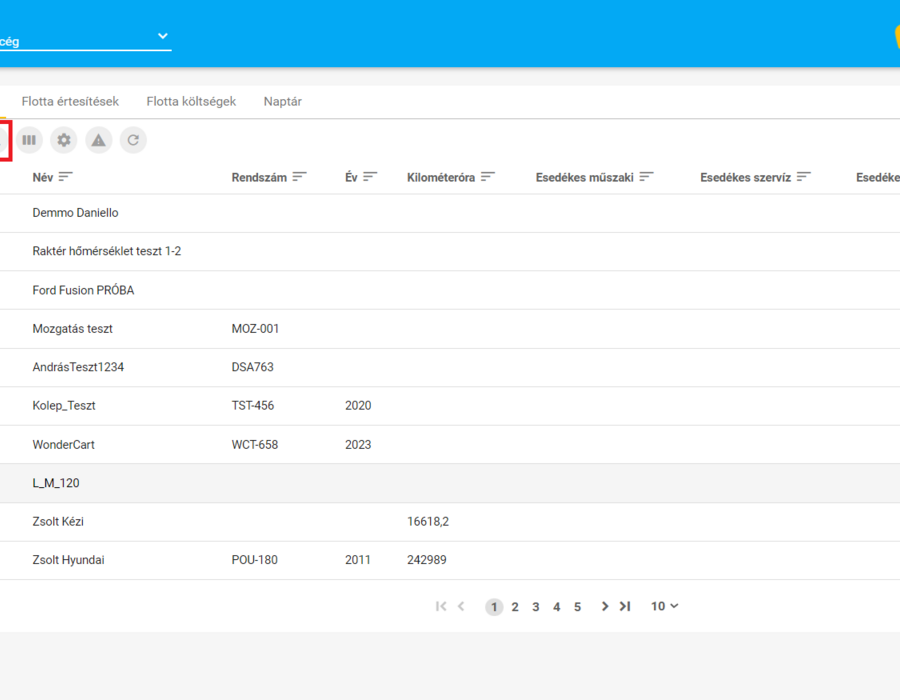Go to page 5
This screenshot has height=700, width=900.
pyautogui.click(x=577, y=607)
